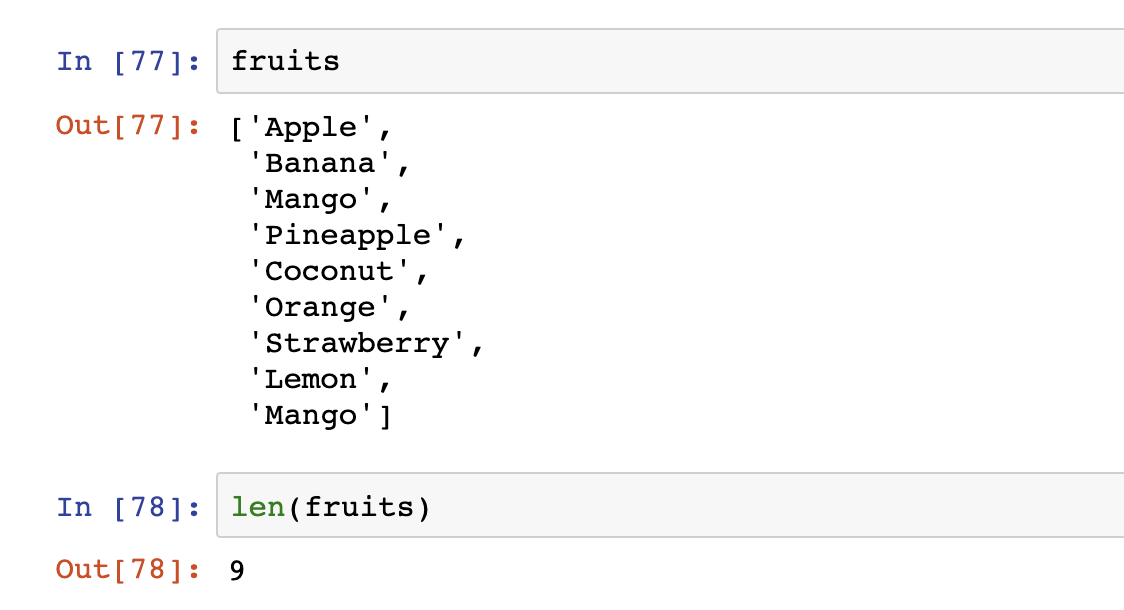
Task: Place cursor on 'Coconut' text
Action: 329,272
